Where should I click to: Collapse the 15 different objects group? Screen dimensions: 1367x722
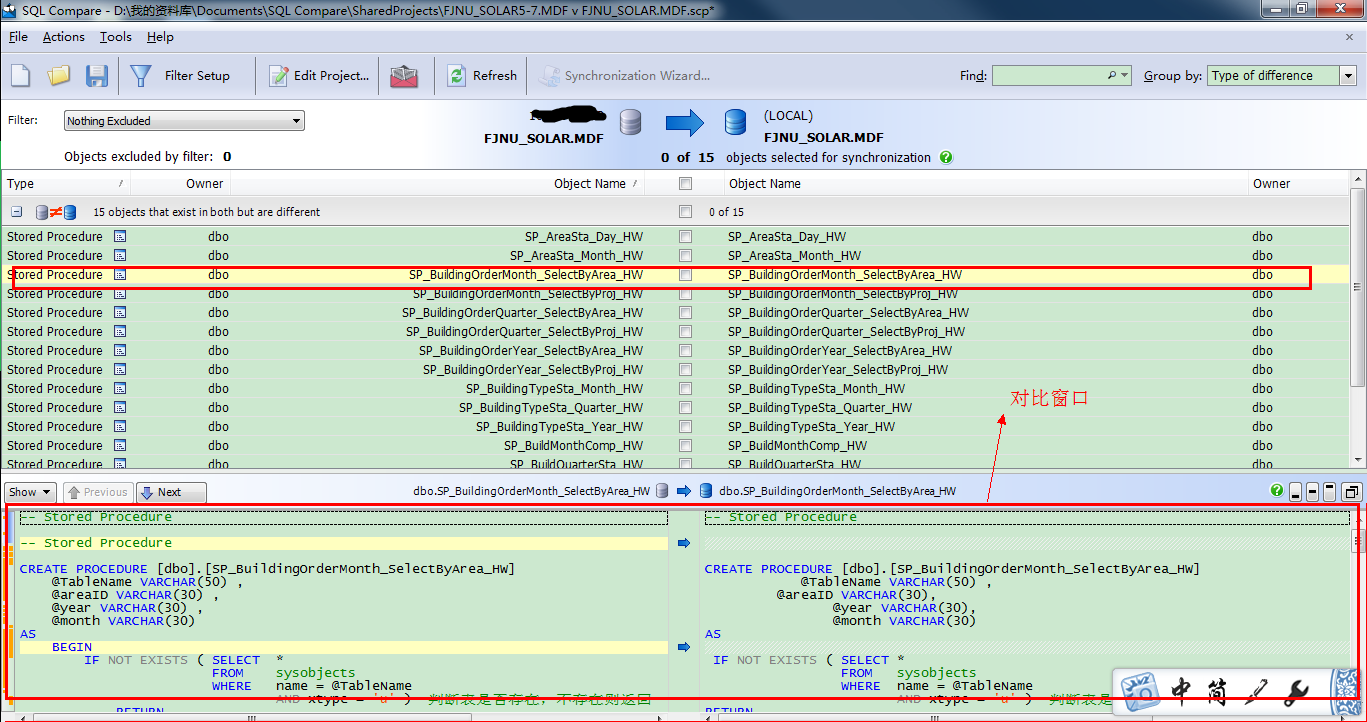17,212
